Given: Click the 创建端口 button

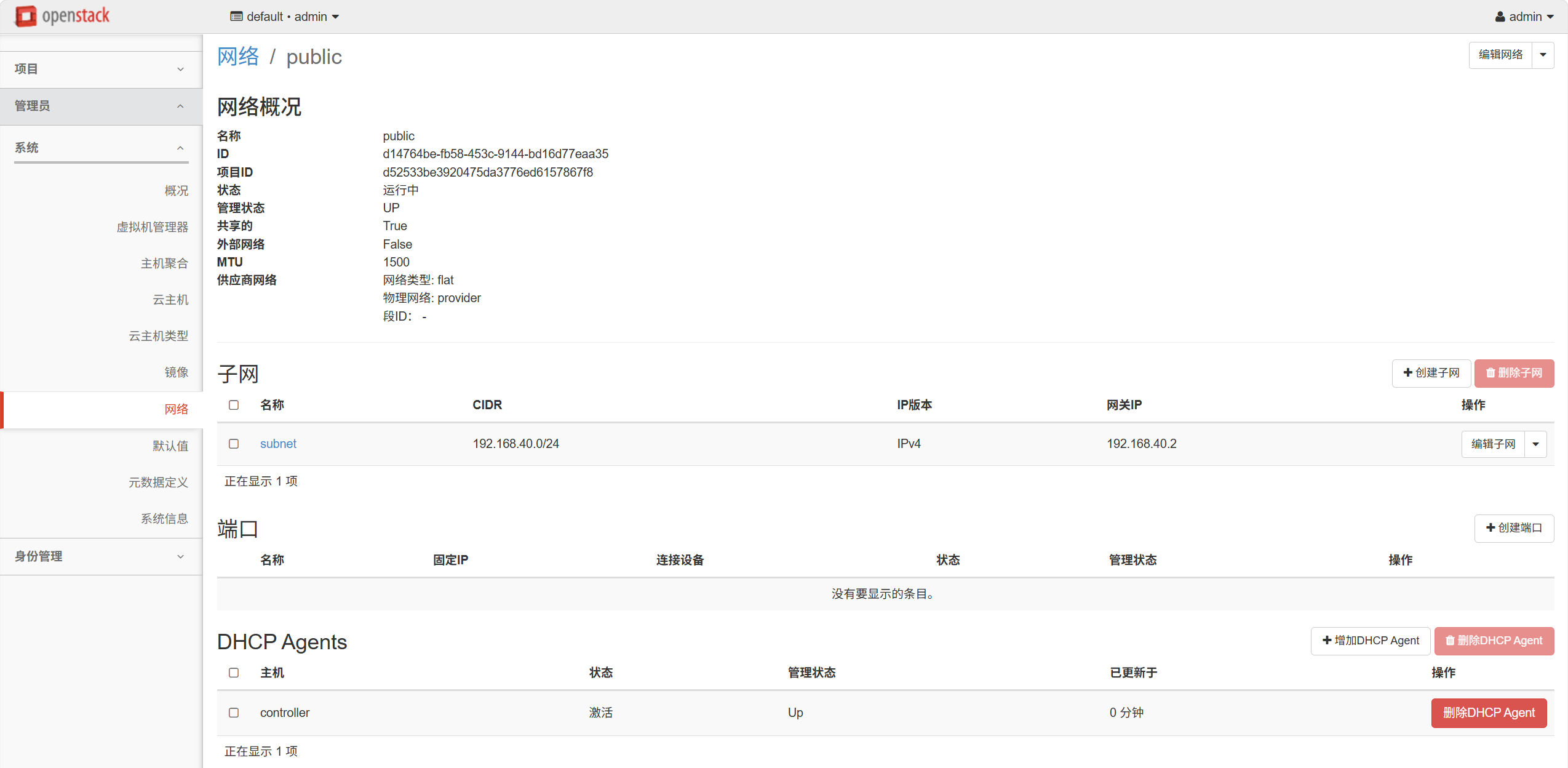Looking at the screenshot, I should 1514,528.
